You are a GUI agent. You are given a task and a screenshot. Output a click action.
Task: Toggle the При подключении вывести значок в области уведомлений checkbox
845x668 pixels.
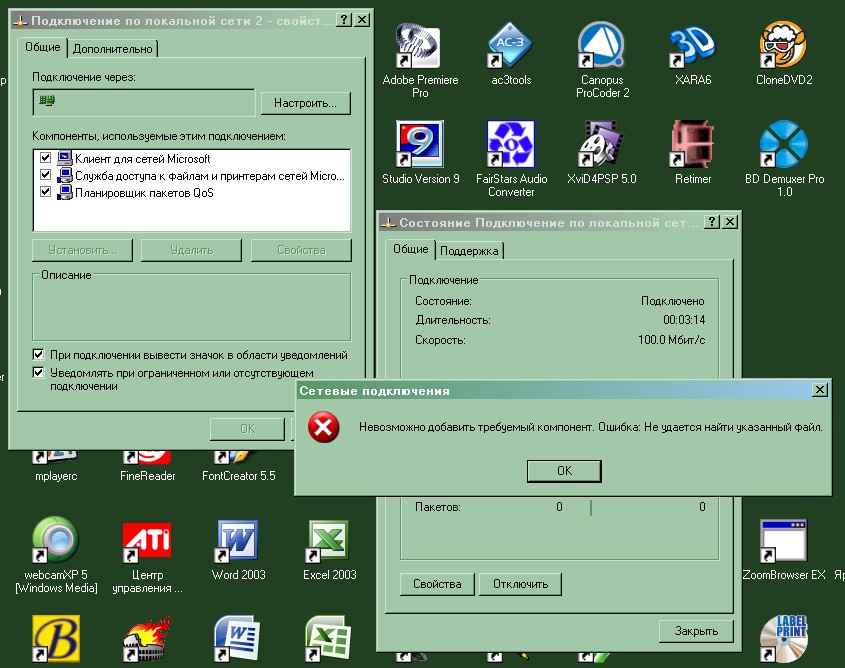coord(38,354)
